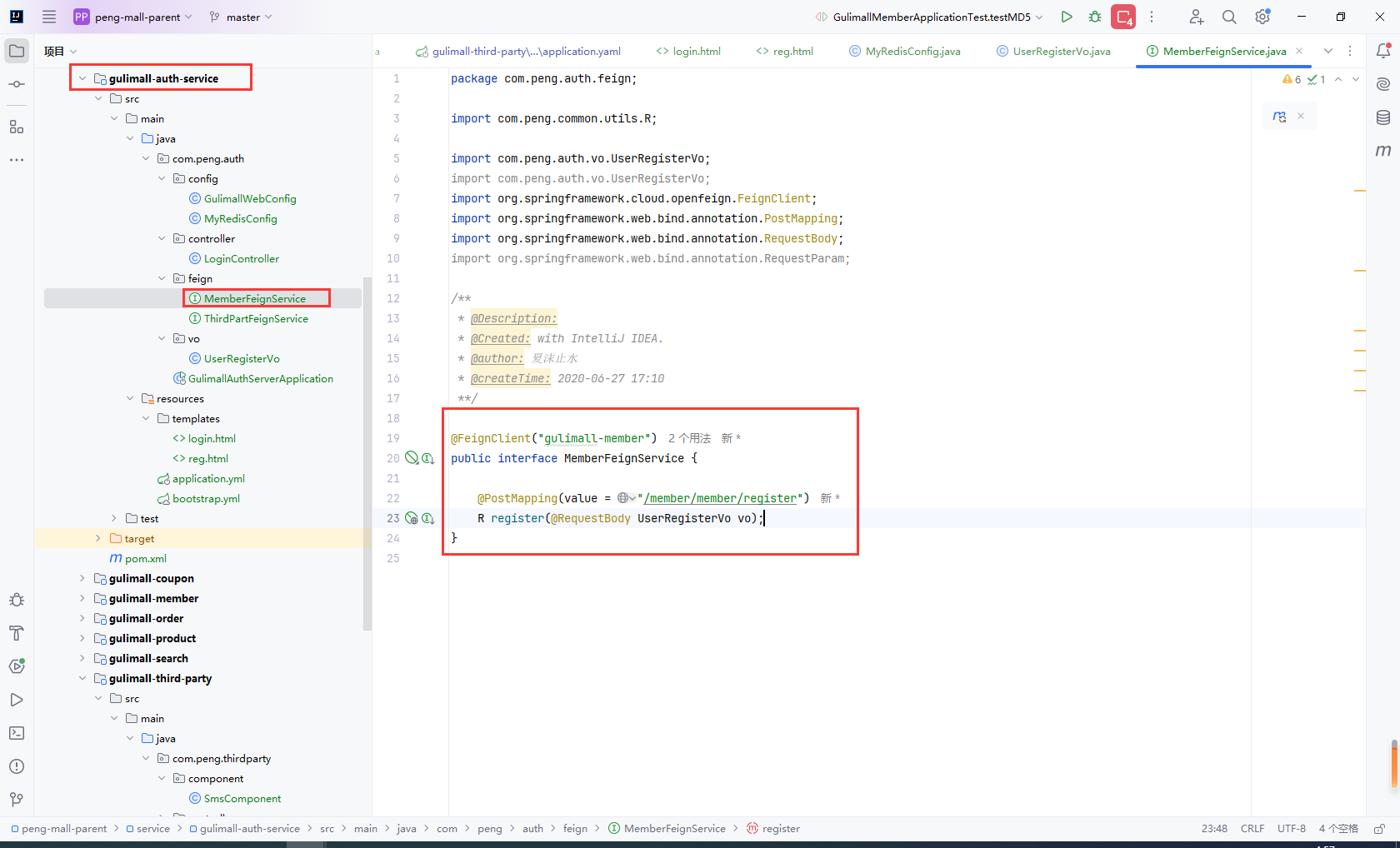The image size is (1400, 848).
Task: Collapse the templates folder
Action: click(146, 418)
